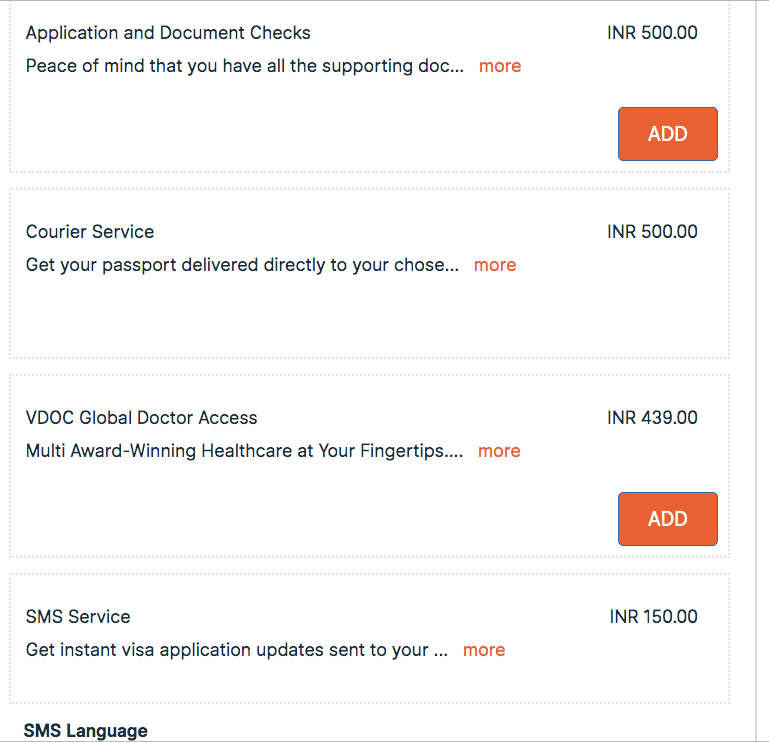Expand 'more' for Application and Document Checks

(500, 66)
